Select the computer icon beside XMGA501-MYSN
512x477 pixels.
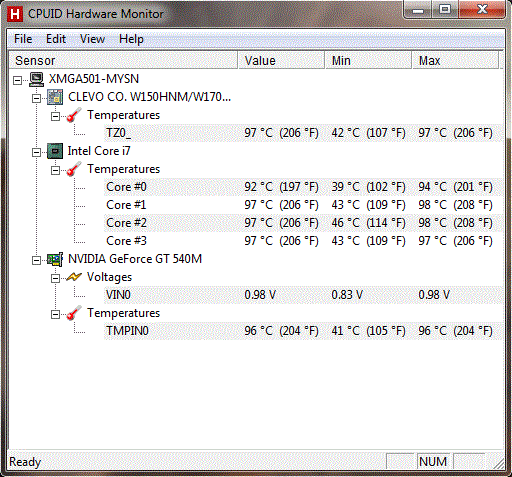(36, 79)
